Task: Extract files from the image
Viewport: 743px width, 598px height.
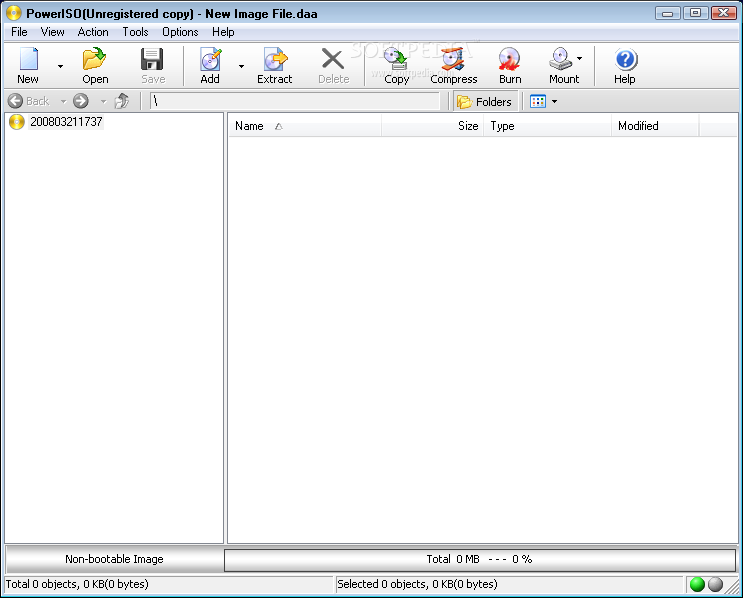Action: tap(274, 65)
